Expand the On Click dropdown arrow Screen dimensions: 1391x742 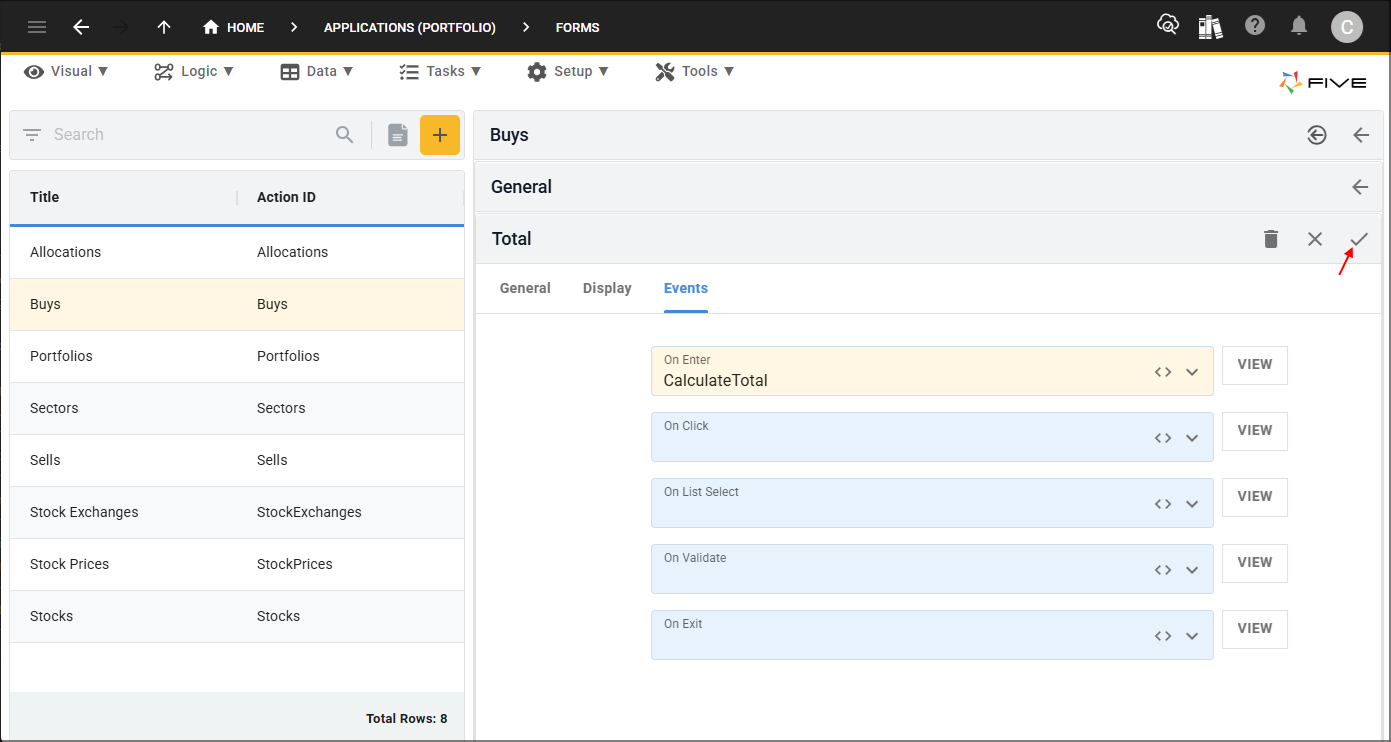1192,438
